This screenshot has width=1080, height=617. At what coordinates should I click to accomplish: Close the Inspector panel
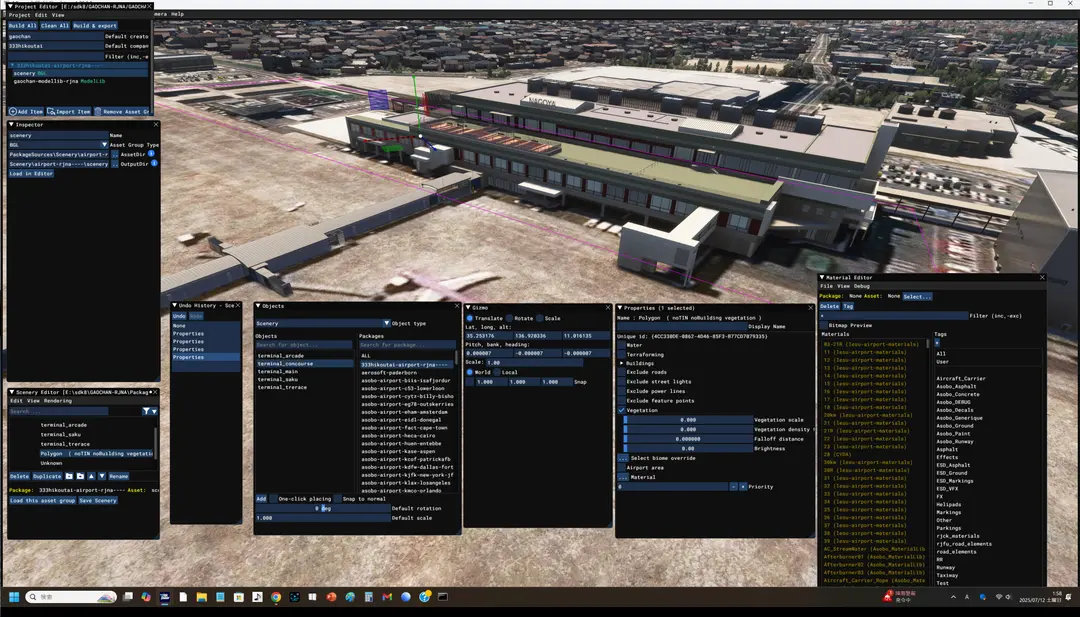[156, 125]
